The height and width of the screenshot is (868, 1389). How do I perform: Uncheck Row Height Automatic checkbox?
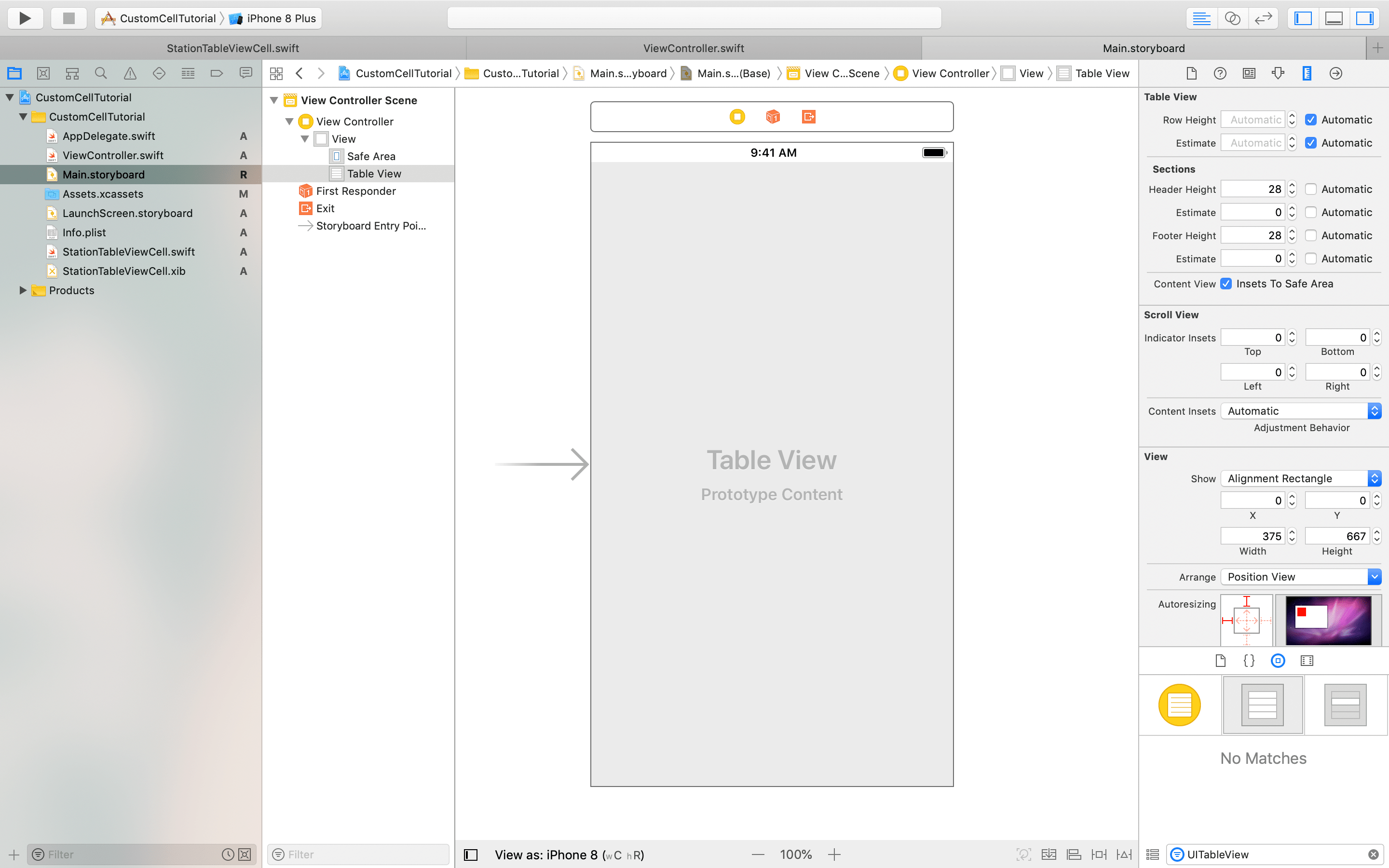(1311, 120)
